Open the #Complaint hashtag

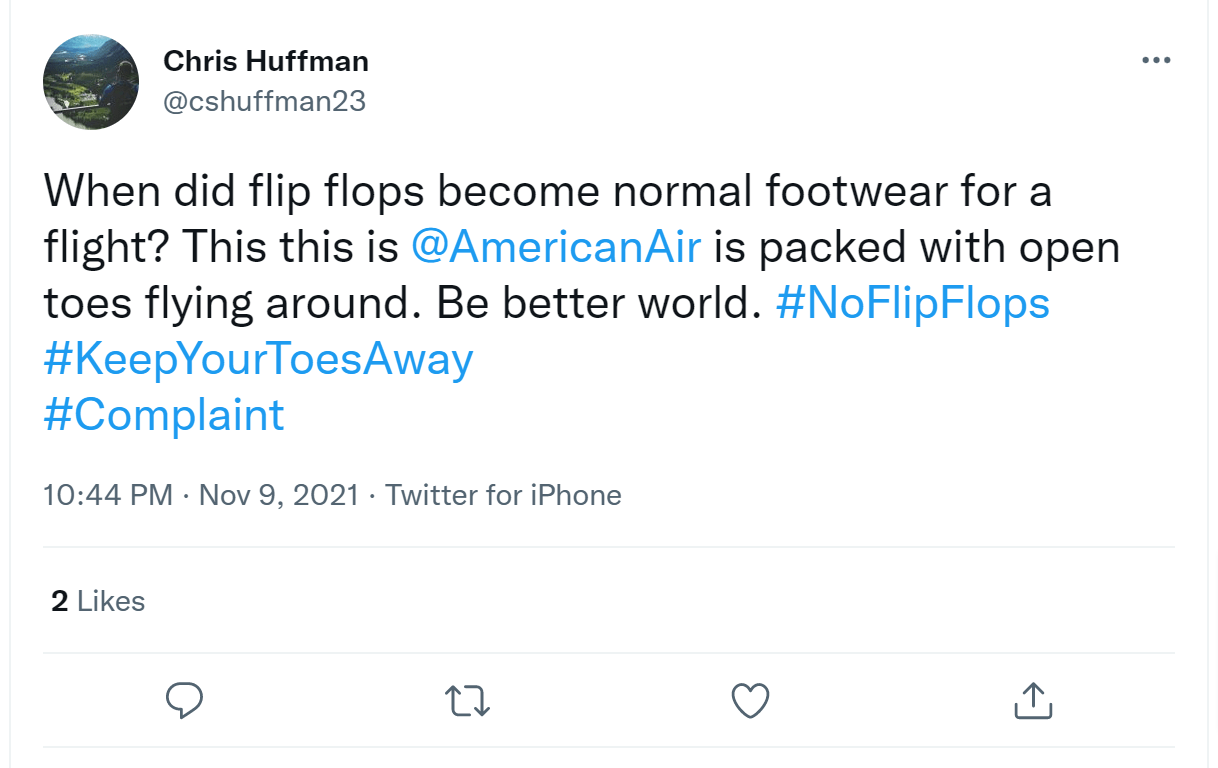163,414
